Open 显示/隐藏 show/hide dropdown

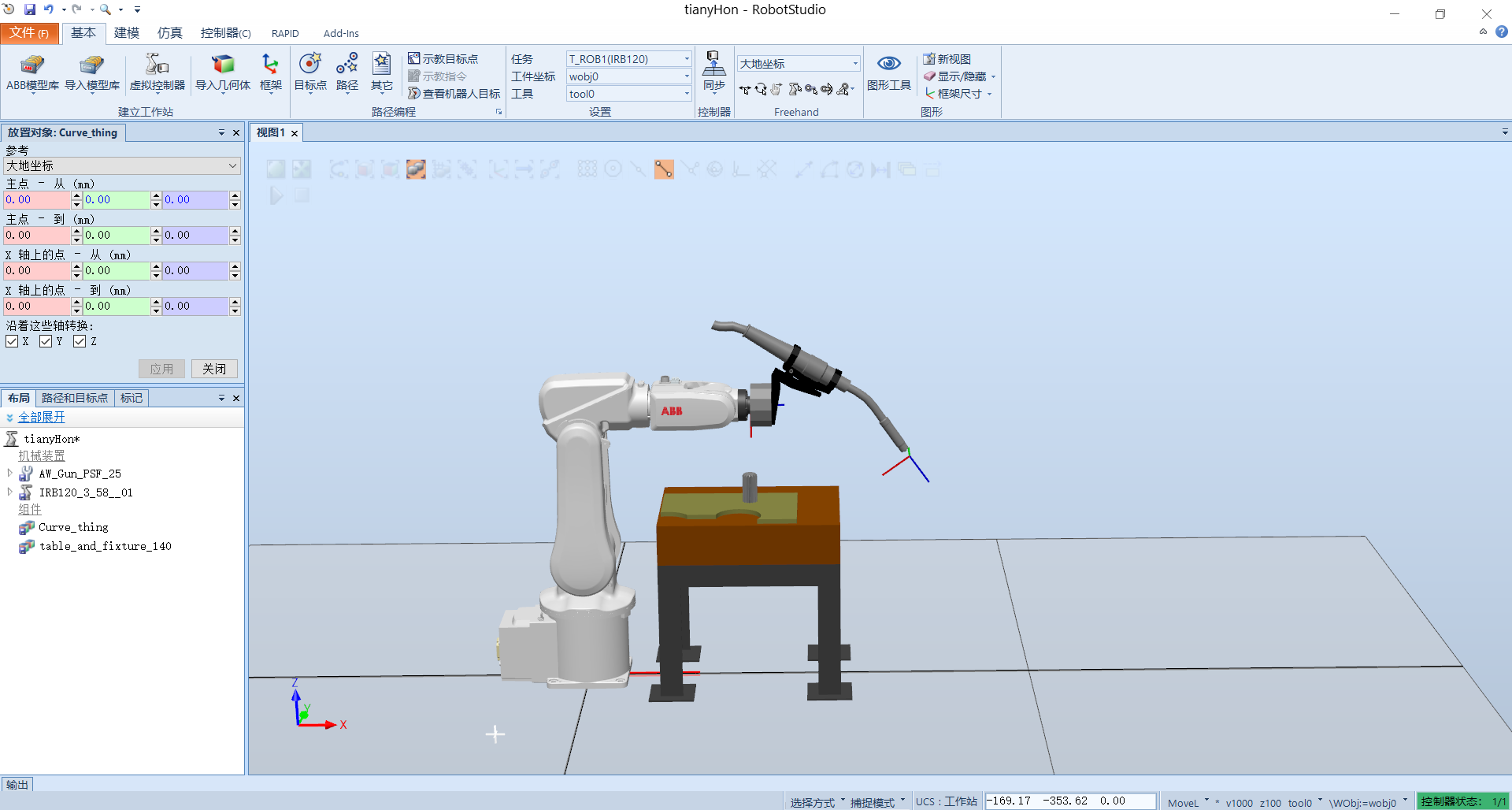click(959, 76)
